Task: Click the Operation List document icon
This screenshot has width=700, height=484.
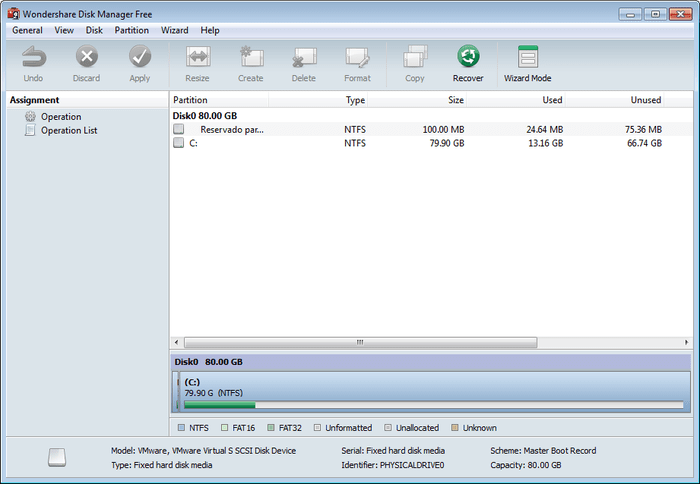Action: (30, 130)
